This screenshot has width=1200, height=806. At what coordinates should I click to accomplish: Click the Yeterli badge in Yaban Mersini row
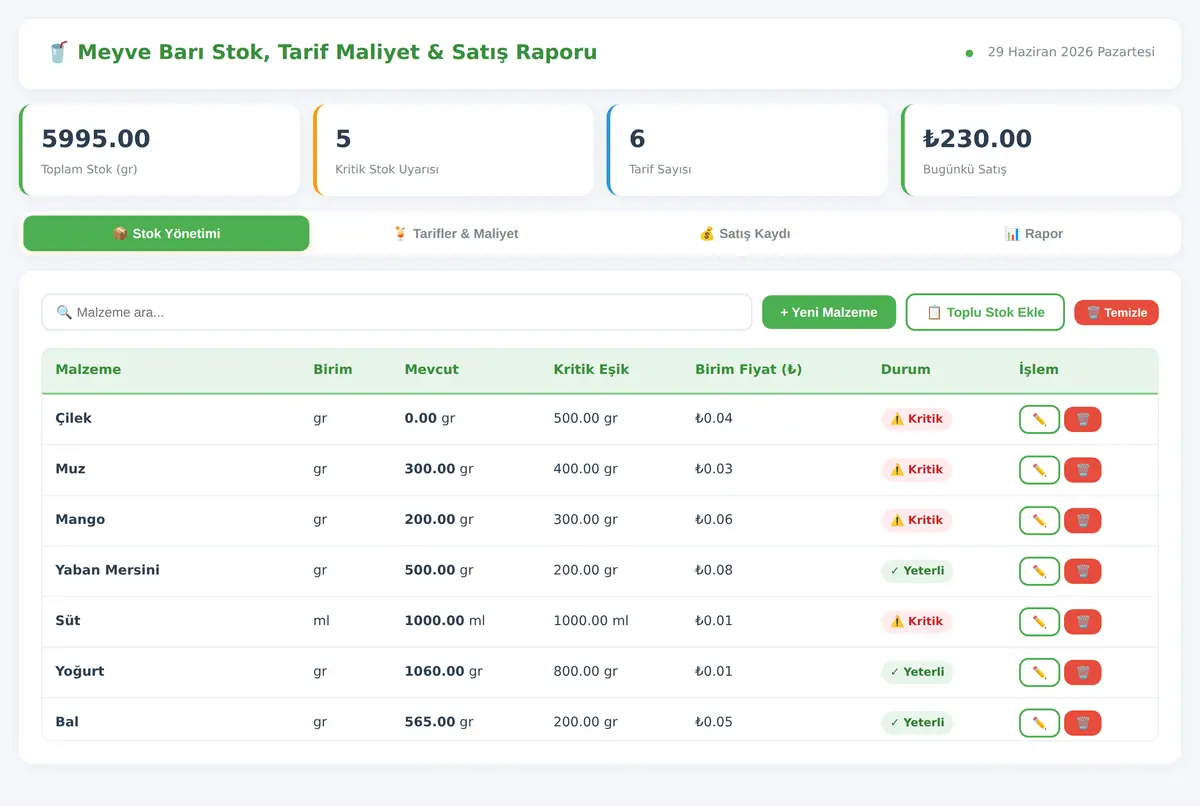coord(917,571)
